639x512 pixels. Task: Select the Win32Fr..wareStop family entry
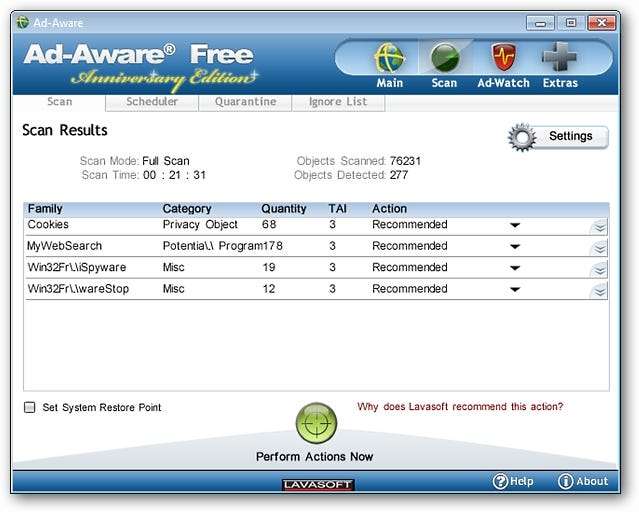click(x=78, y=289)
